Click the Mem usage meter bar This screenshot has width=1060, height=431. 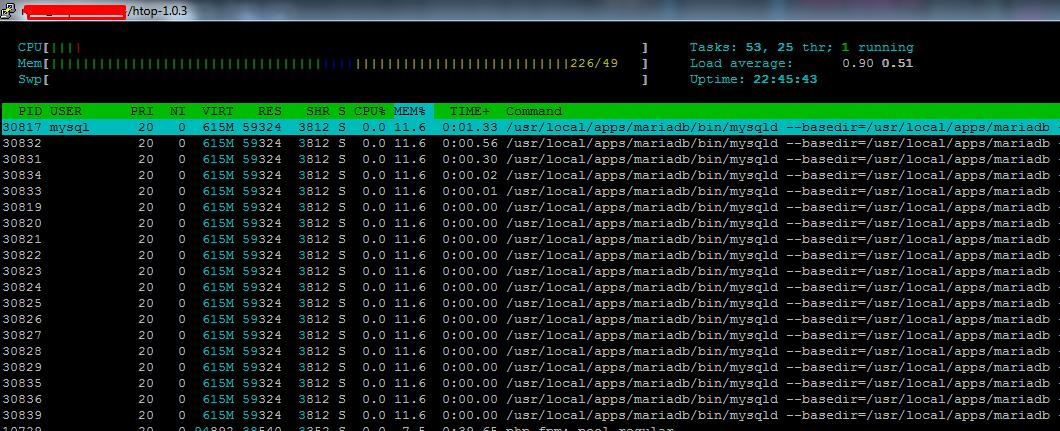[x=332, y=64]
